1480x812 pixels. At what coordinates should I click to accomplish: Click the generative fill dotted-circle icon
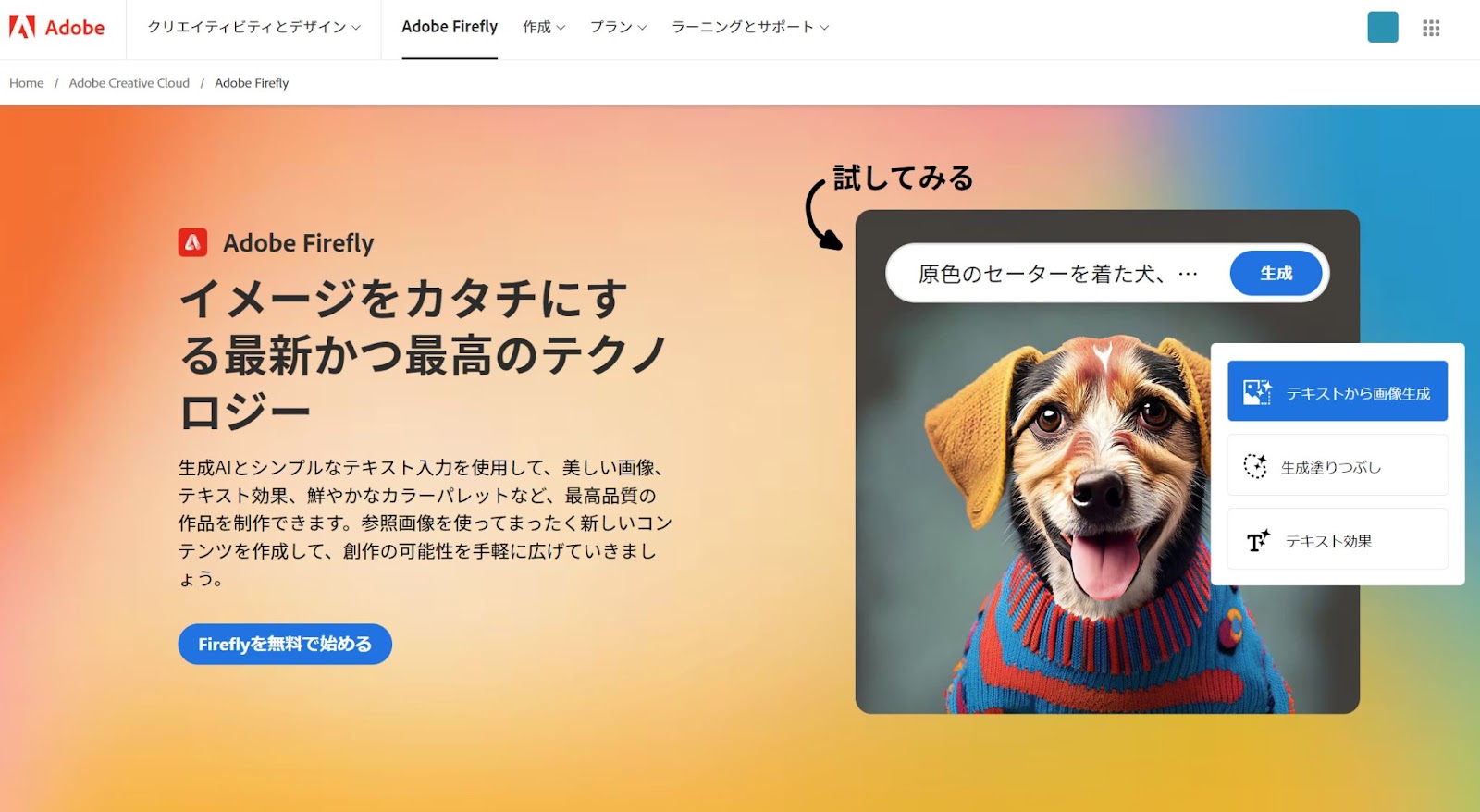coord(1255,466)
